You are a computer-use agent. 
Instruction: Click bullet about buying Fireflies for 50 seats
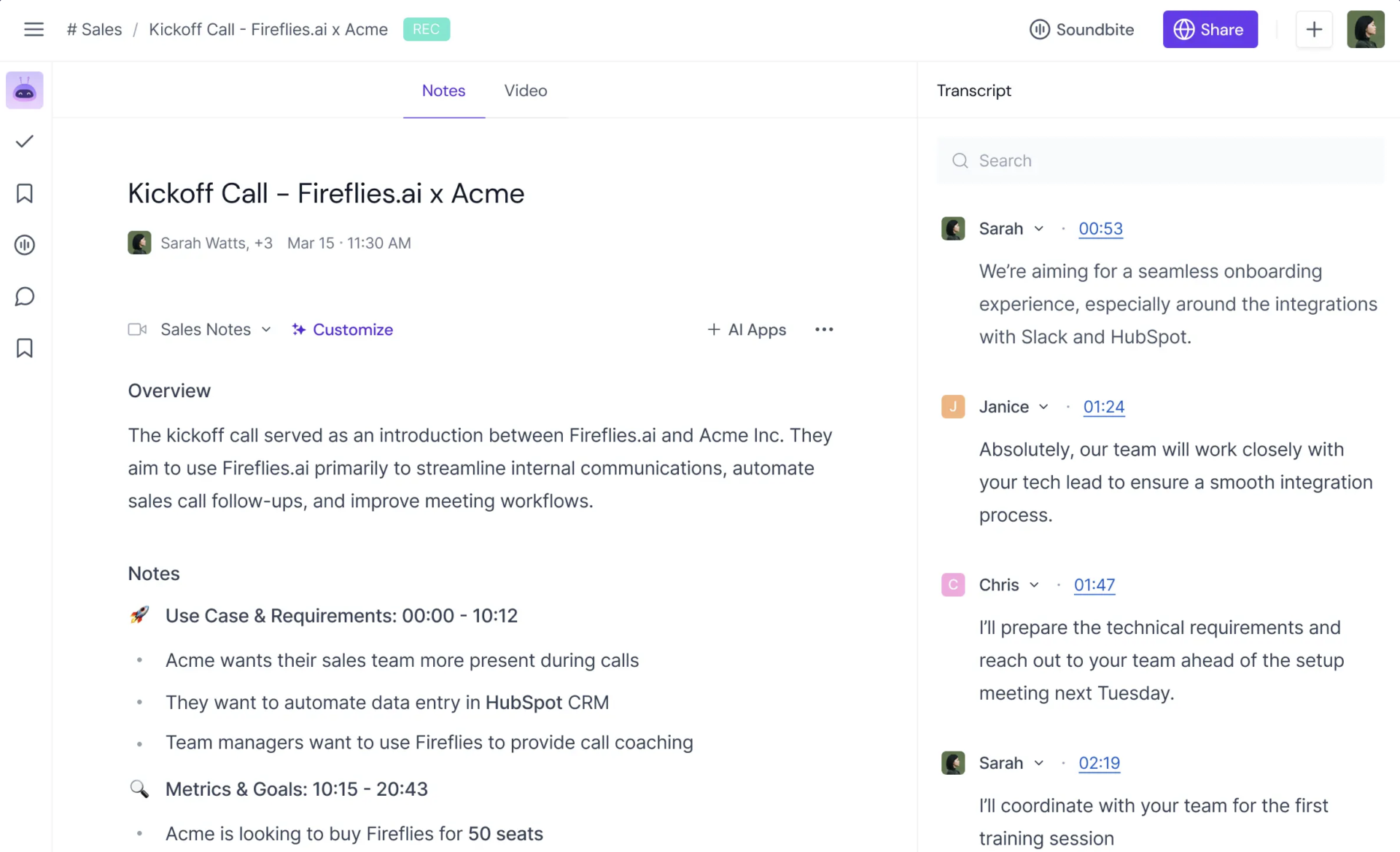pos(354,833)
